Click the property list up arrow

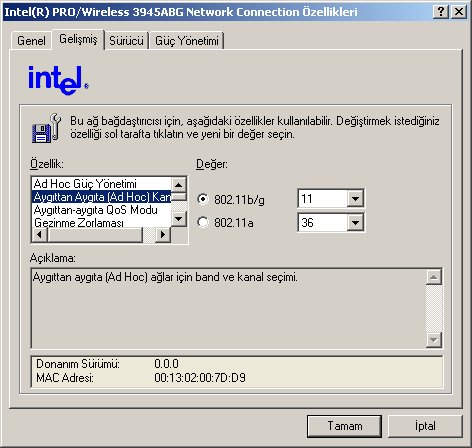click(x=179, y=185)
